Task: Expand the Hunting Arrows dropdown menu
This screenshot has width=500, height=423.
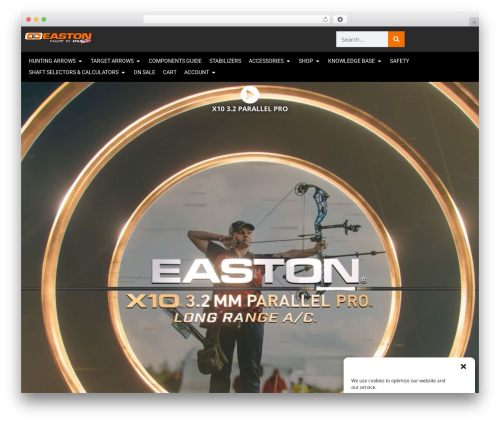Action: pyautogui.click(x=55, y=61)
